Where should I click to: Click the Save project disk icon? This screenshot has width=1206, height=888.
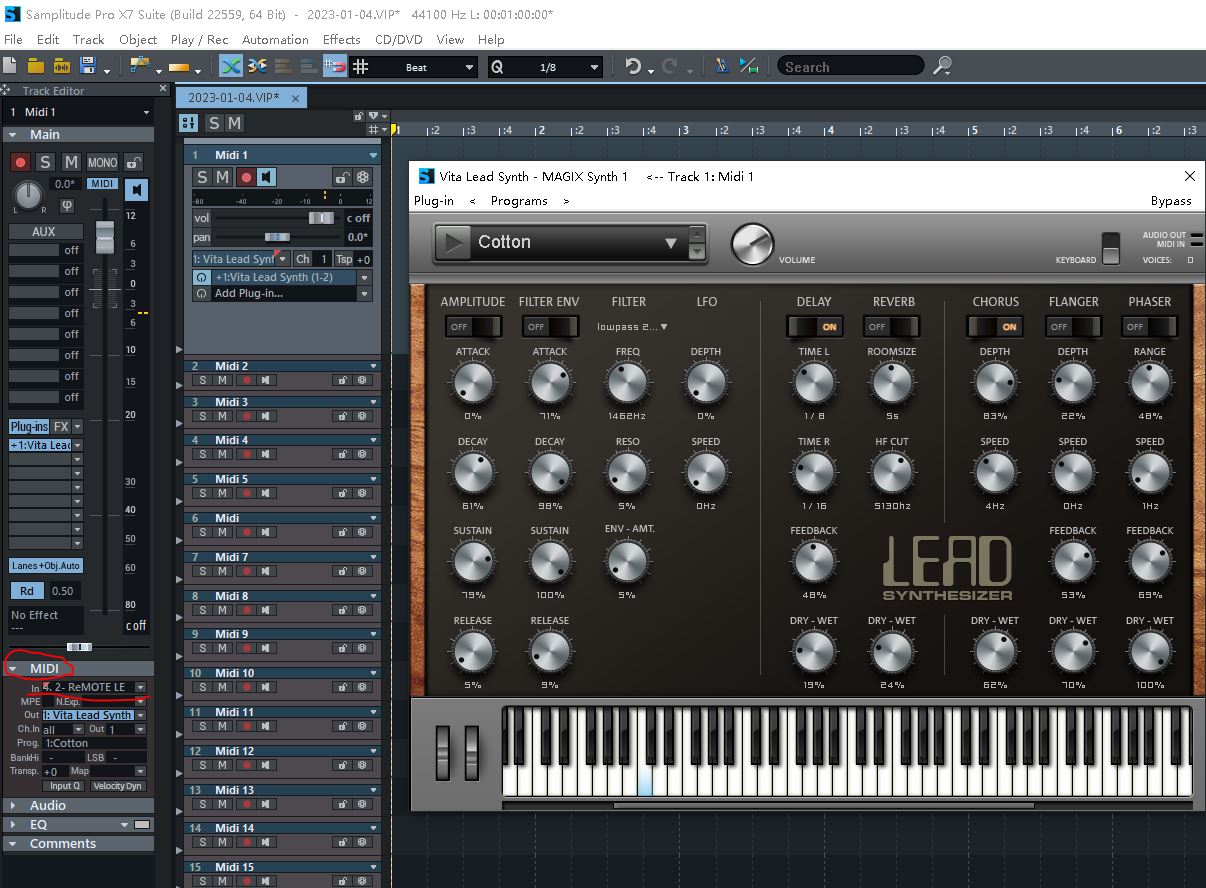coord(88,66)
